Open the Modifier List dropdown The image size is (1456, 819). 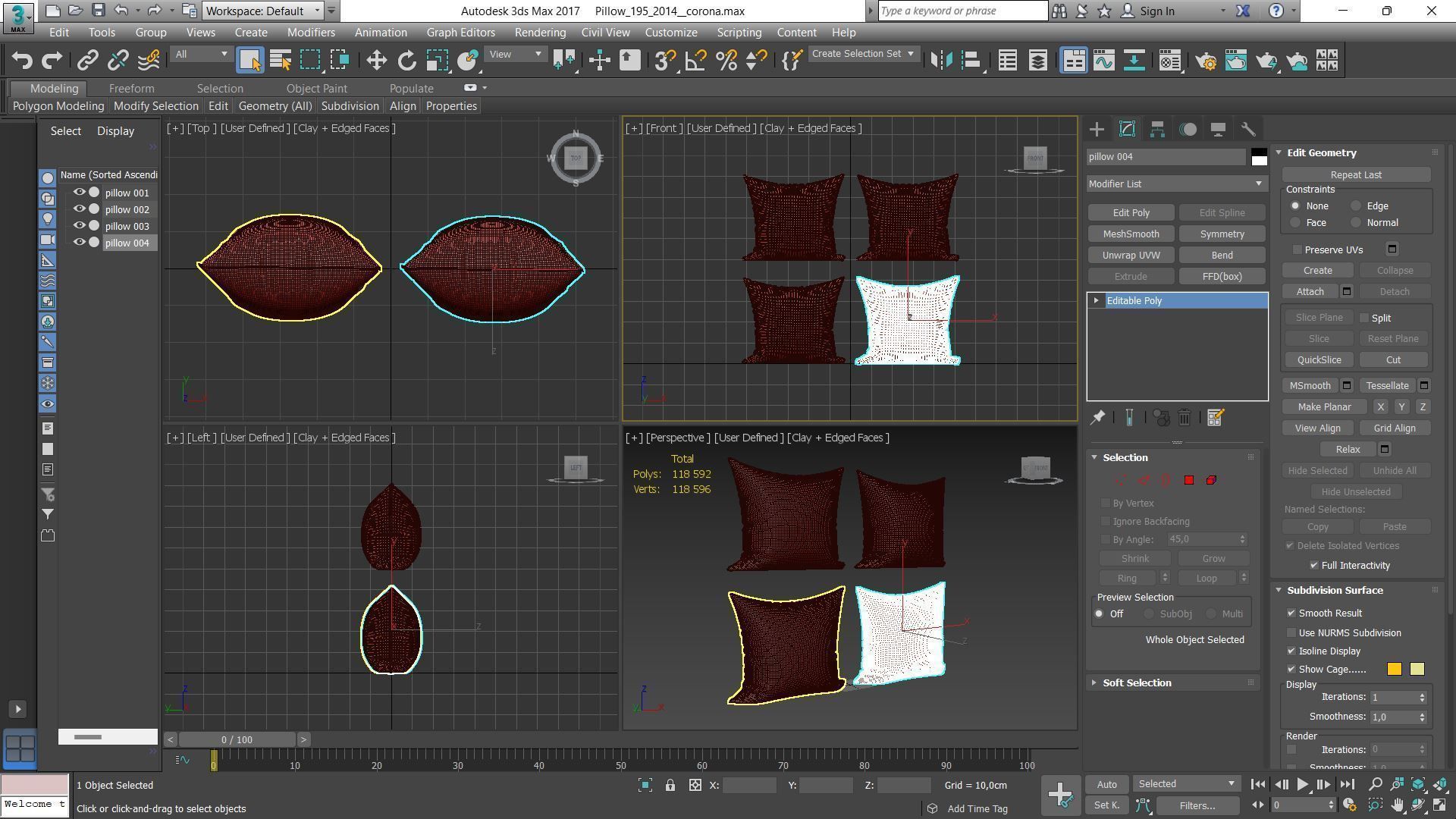point(1177,184)
